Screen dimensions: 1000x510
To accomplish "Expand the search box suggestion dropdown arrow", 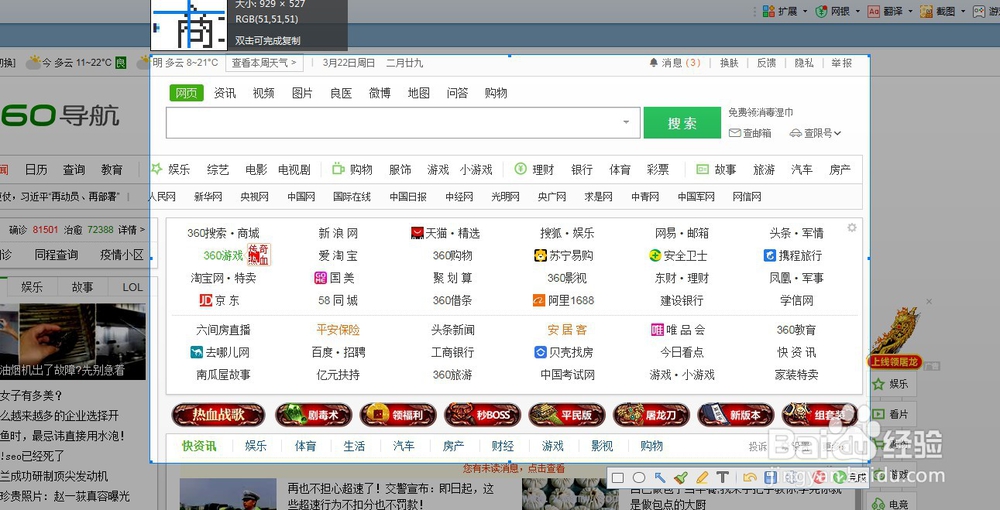I will [x=626, y=122].
